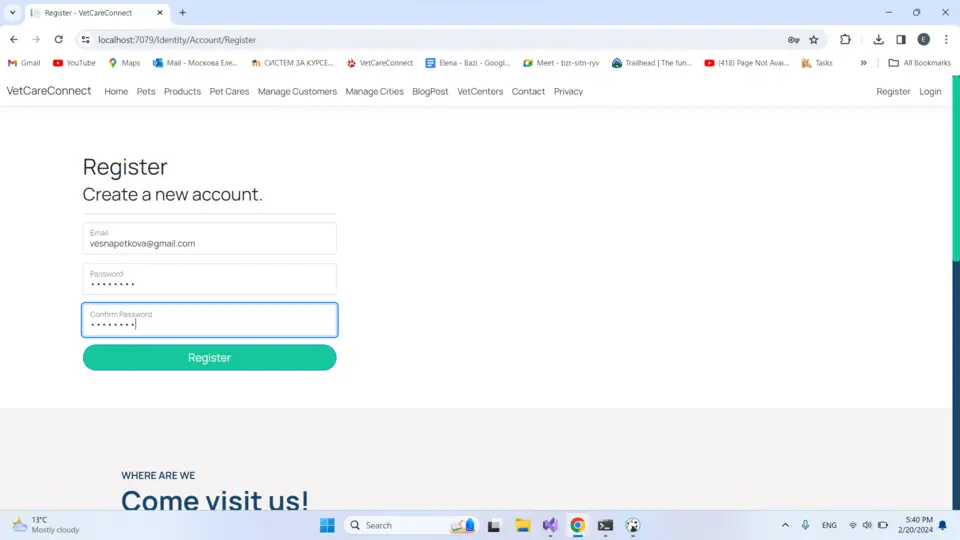Bookmark this page with the star icon
Screen dimensions: 960x540
814,40
